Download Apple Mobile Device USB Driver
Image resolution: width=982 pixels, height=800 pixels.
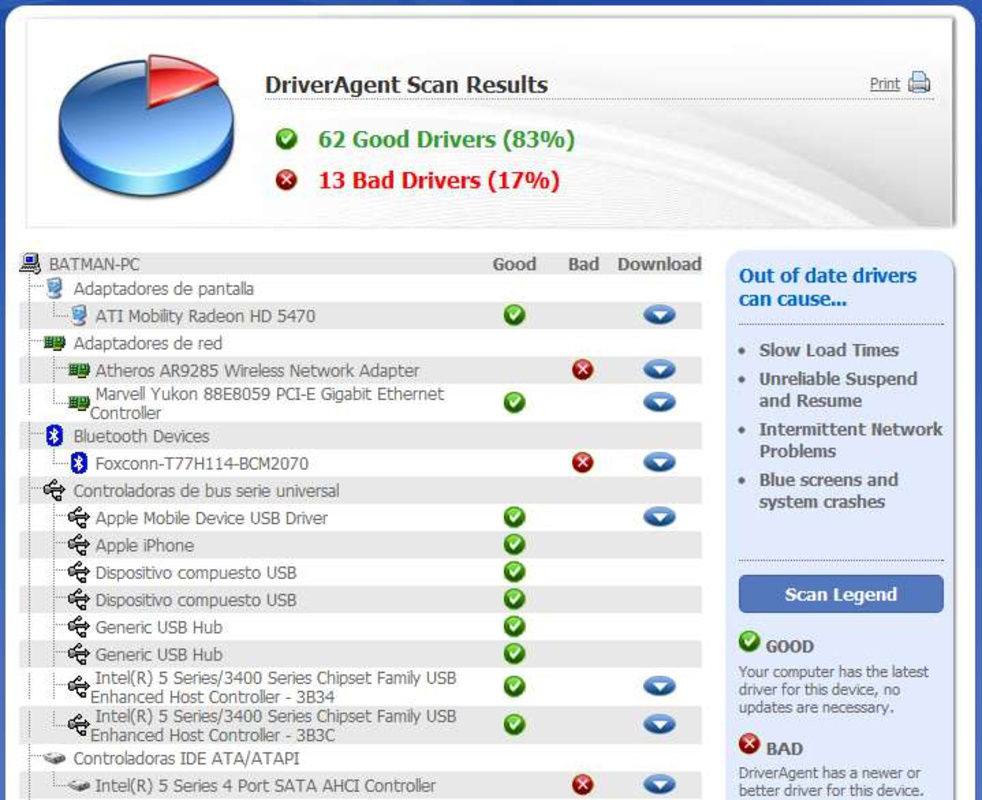pyautogui.click(x=659, y=517)
